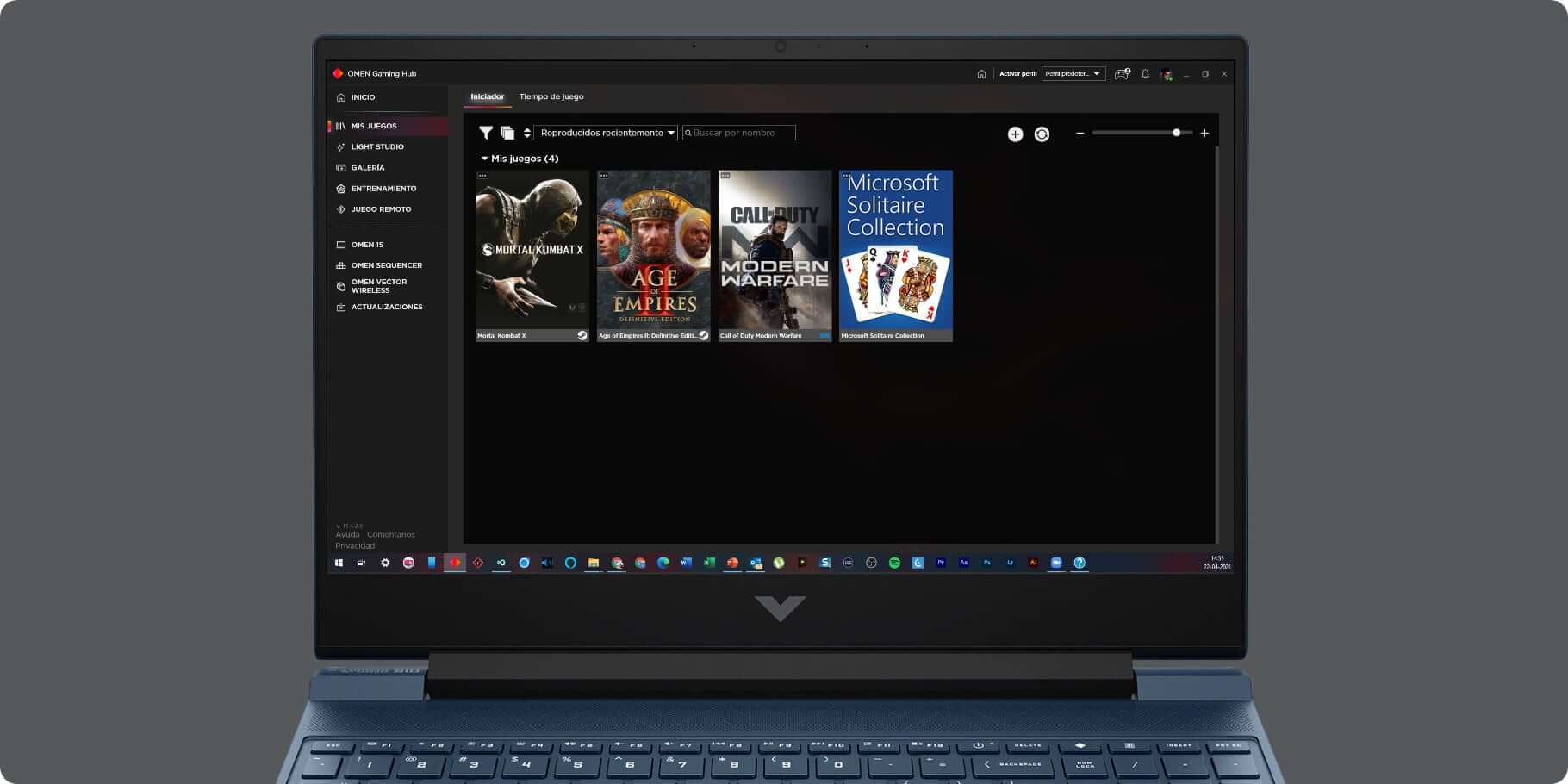Click plus to enlarge game tiles
Viewport: 1568px width, 784px height.
pyautogui.click(x=1204, y=133)
